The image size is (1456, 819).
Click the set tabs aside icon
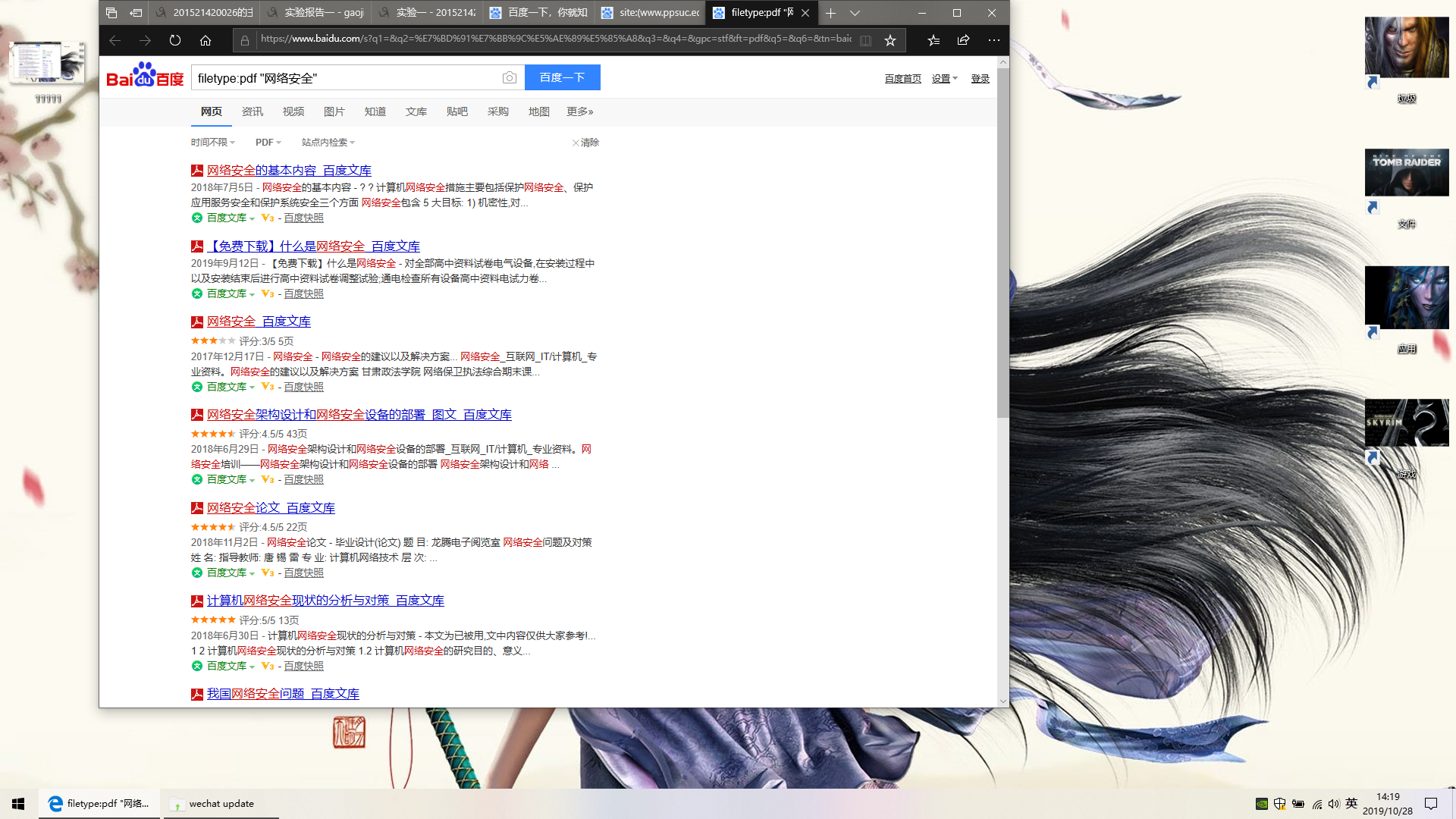[x=136, y=13]
